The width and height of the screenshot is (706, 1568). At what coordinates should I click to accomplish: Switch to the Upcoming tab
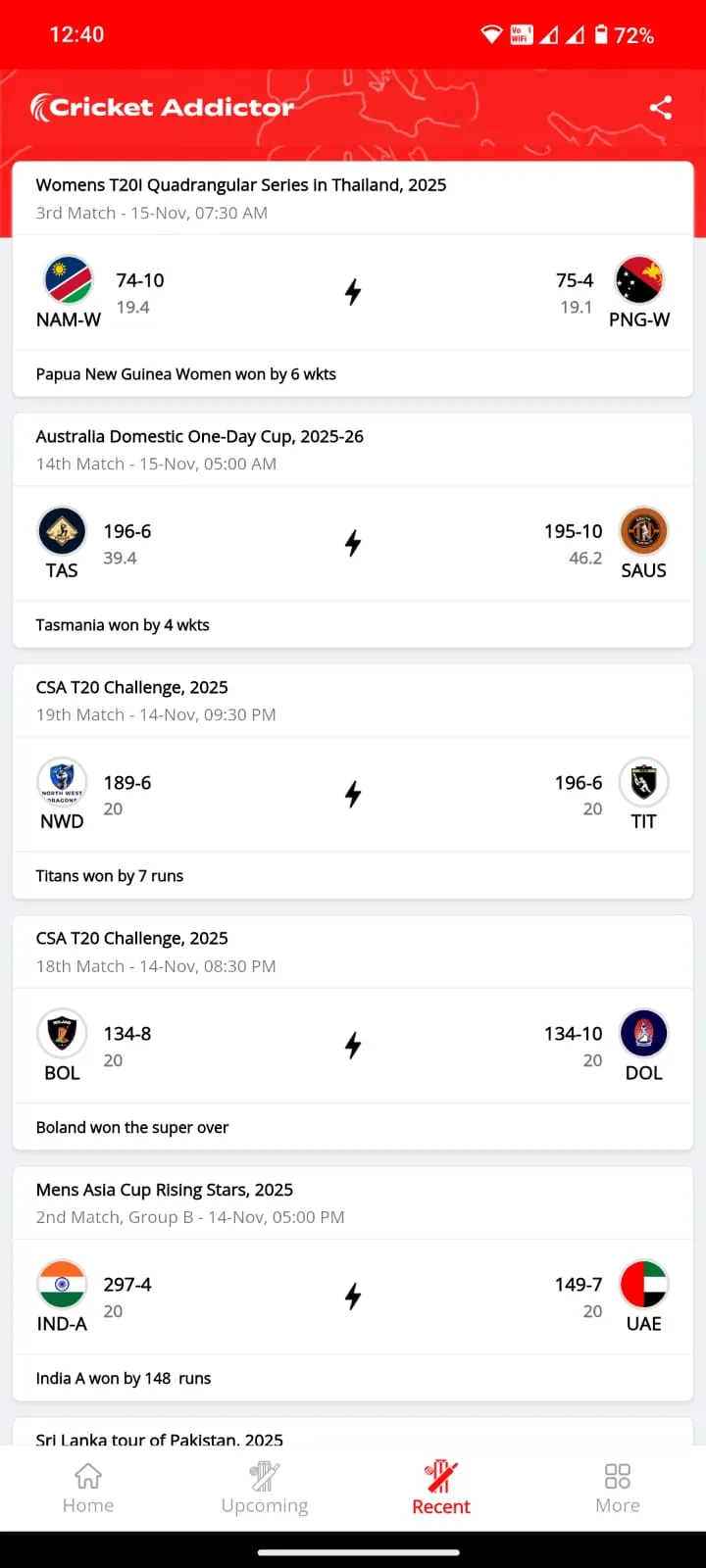265,1488
